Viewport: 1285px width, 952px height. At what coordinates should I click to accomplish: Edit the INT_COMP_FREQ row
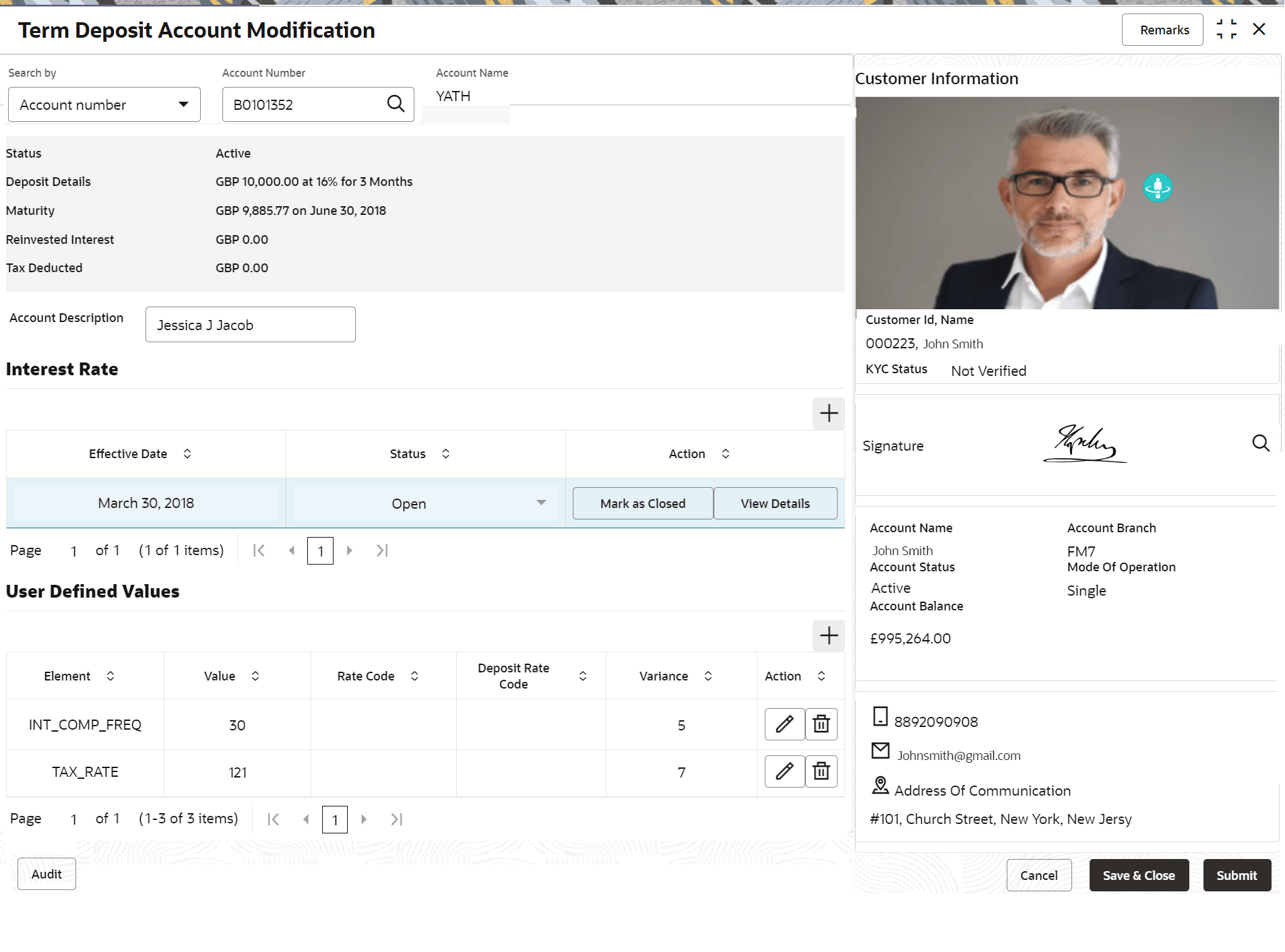pos(784,724)
